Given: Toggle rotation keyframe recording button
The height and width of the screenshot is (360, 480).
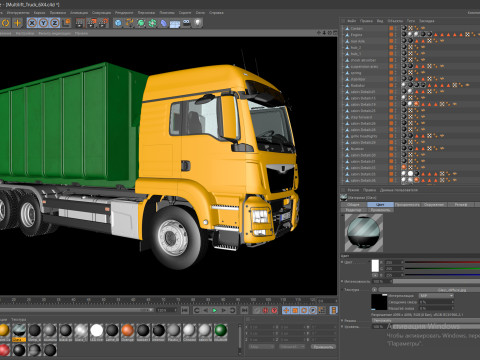Looking at the screenshot, I should (x=304, y=310).
